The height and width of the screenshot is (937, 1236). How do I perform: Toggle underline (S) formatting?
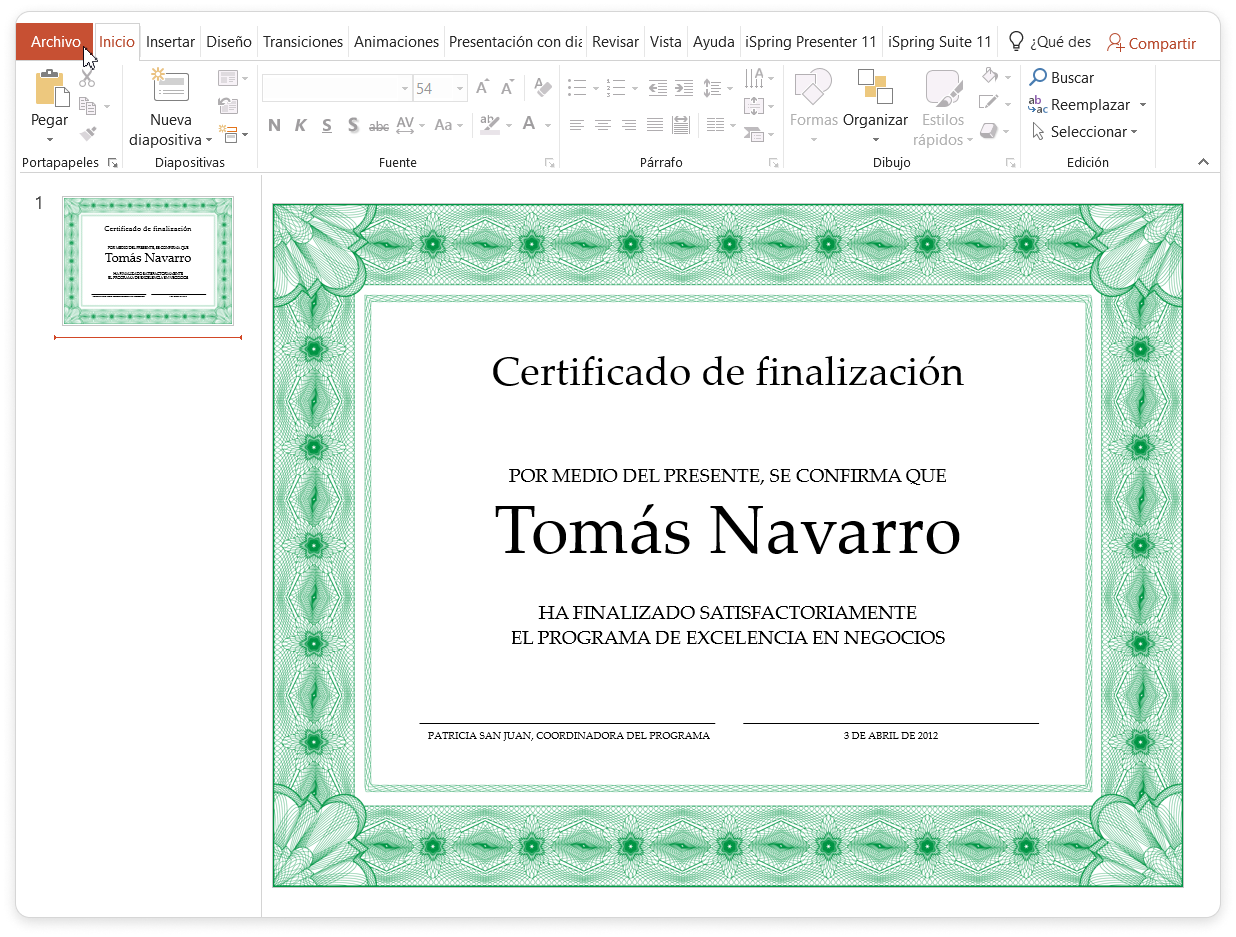(327, 125)
